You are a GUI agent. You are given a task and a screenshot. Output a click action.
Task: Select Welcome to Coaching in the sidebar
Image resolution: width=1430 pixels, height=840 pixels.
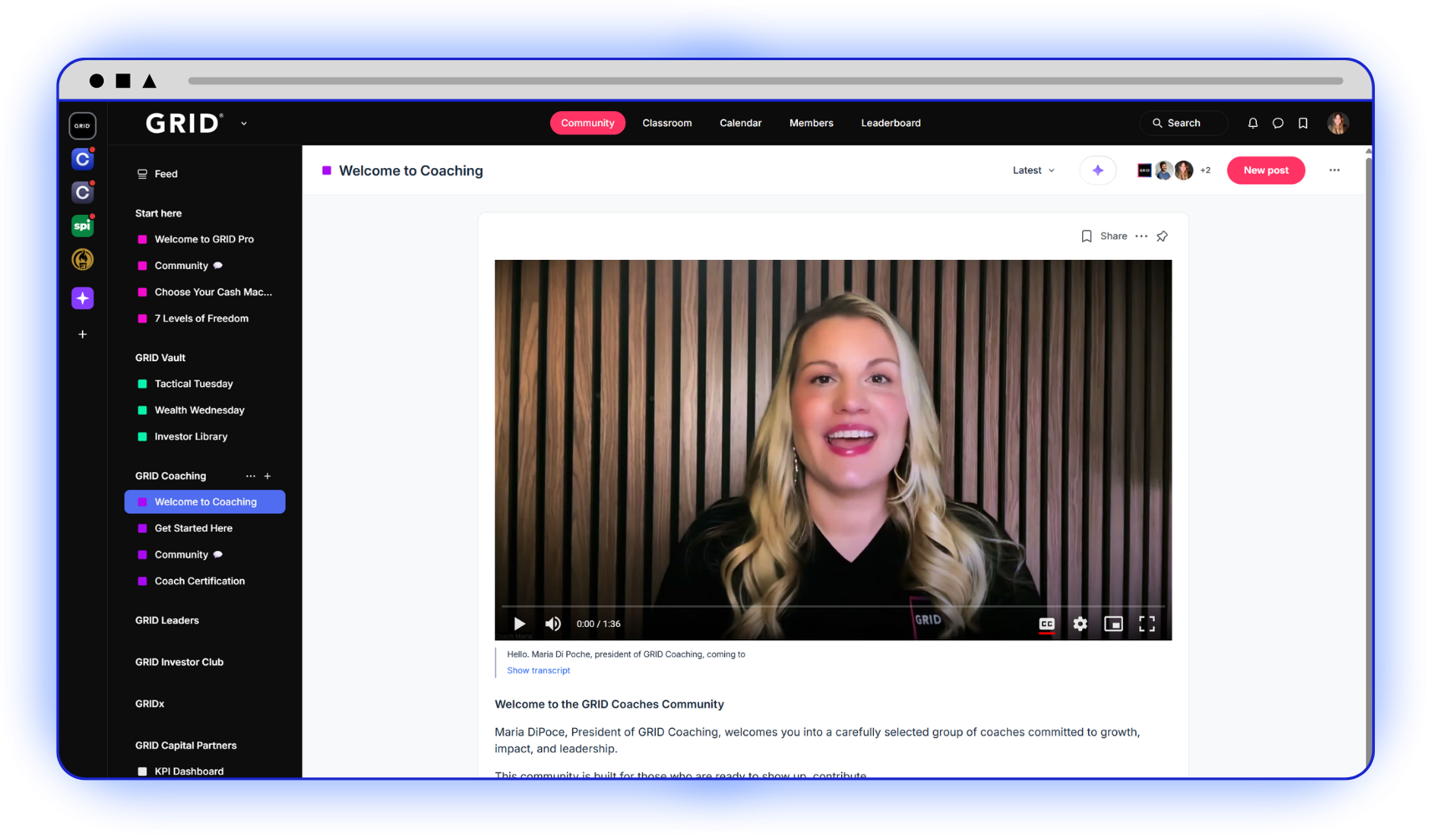coord(205,502)
